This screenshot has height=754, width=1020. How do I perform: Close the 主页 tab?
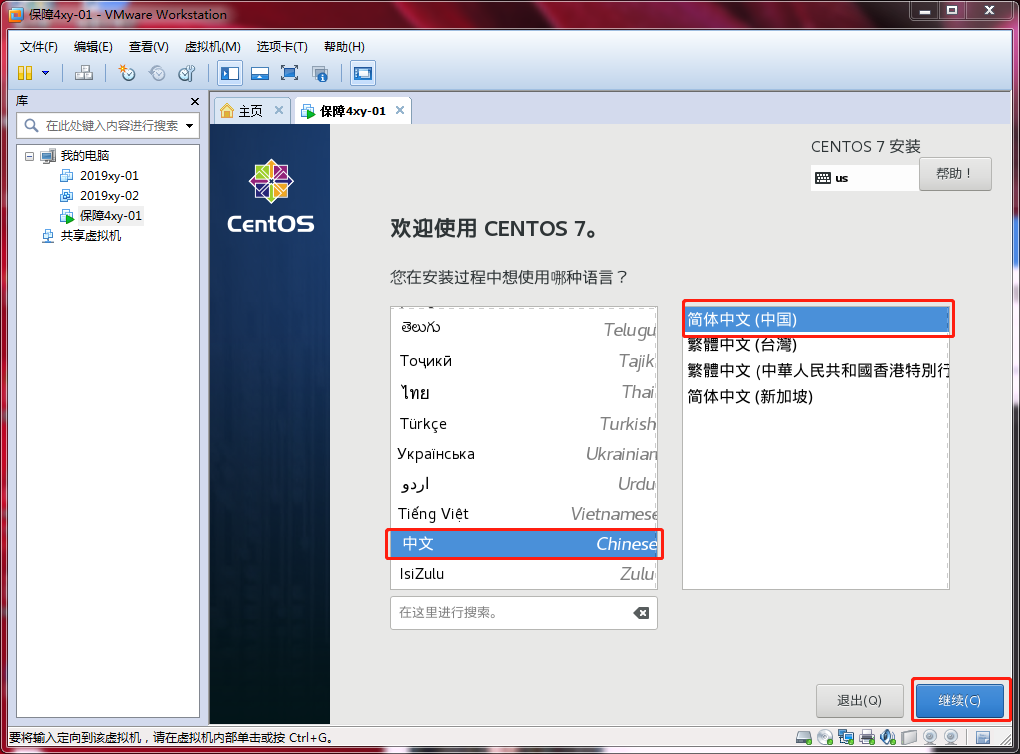[x=278, y=110]
